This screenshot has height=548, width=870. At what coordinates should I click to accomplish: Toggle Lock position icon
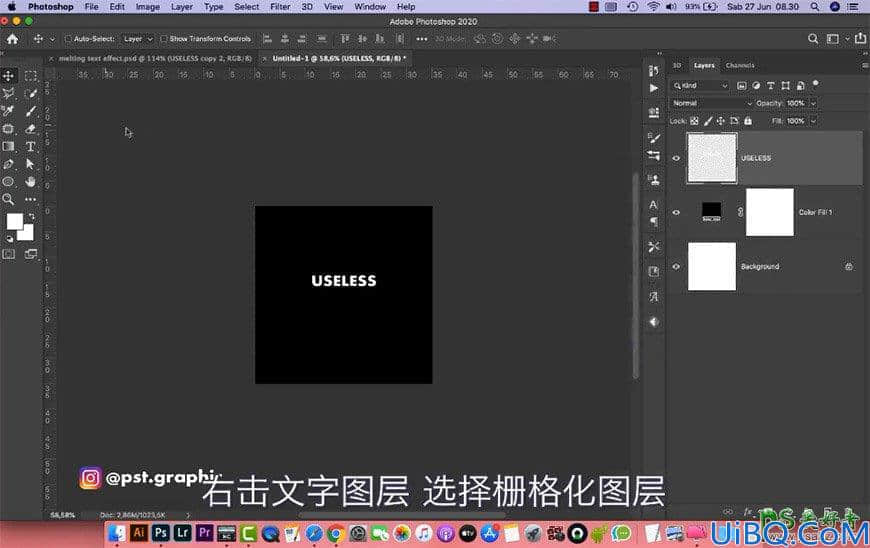coord(721,120)
